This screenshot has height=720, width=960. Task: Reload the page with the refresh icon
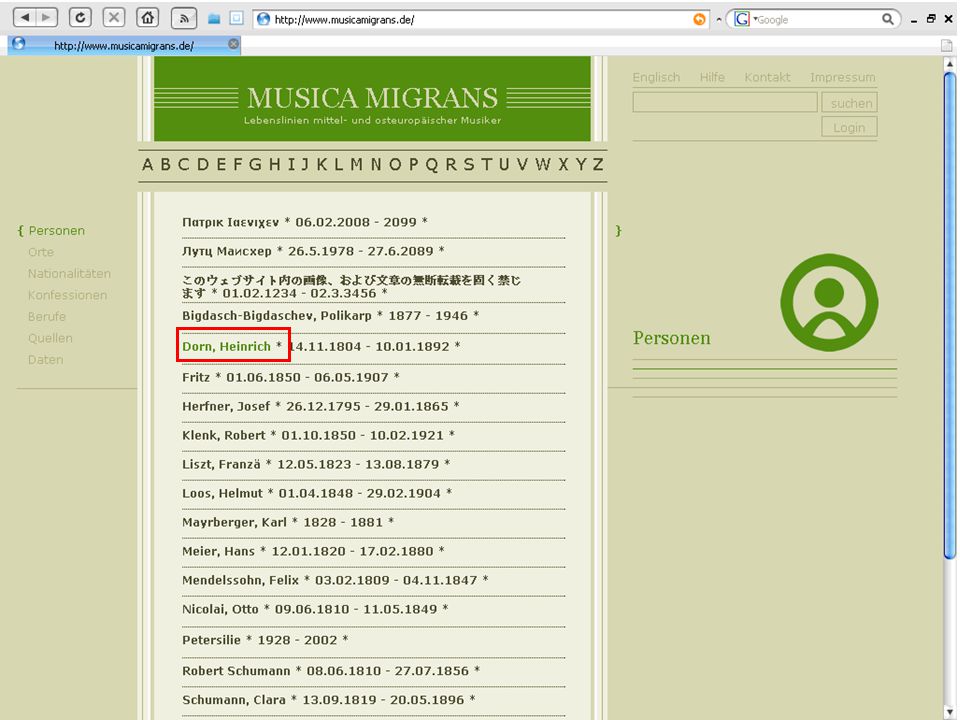coord(80,17)
